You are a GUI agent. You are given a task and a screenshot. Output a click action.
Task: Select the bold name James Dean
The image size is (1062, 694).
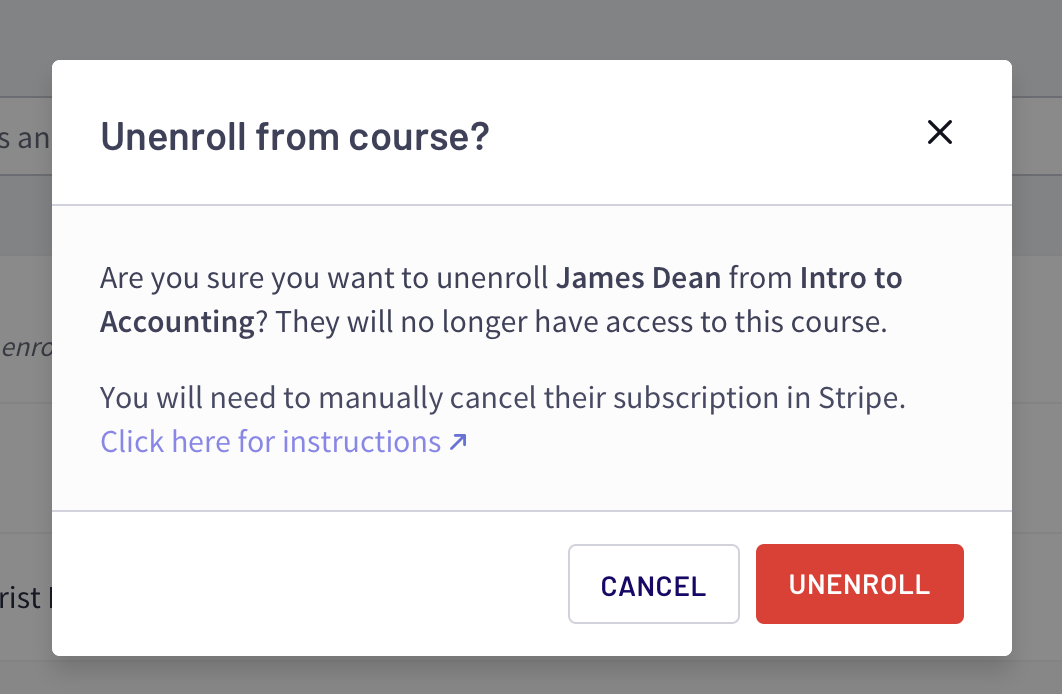tap(638, 277)
